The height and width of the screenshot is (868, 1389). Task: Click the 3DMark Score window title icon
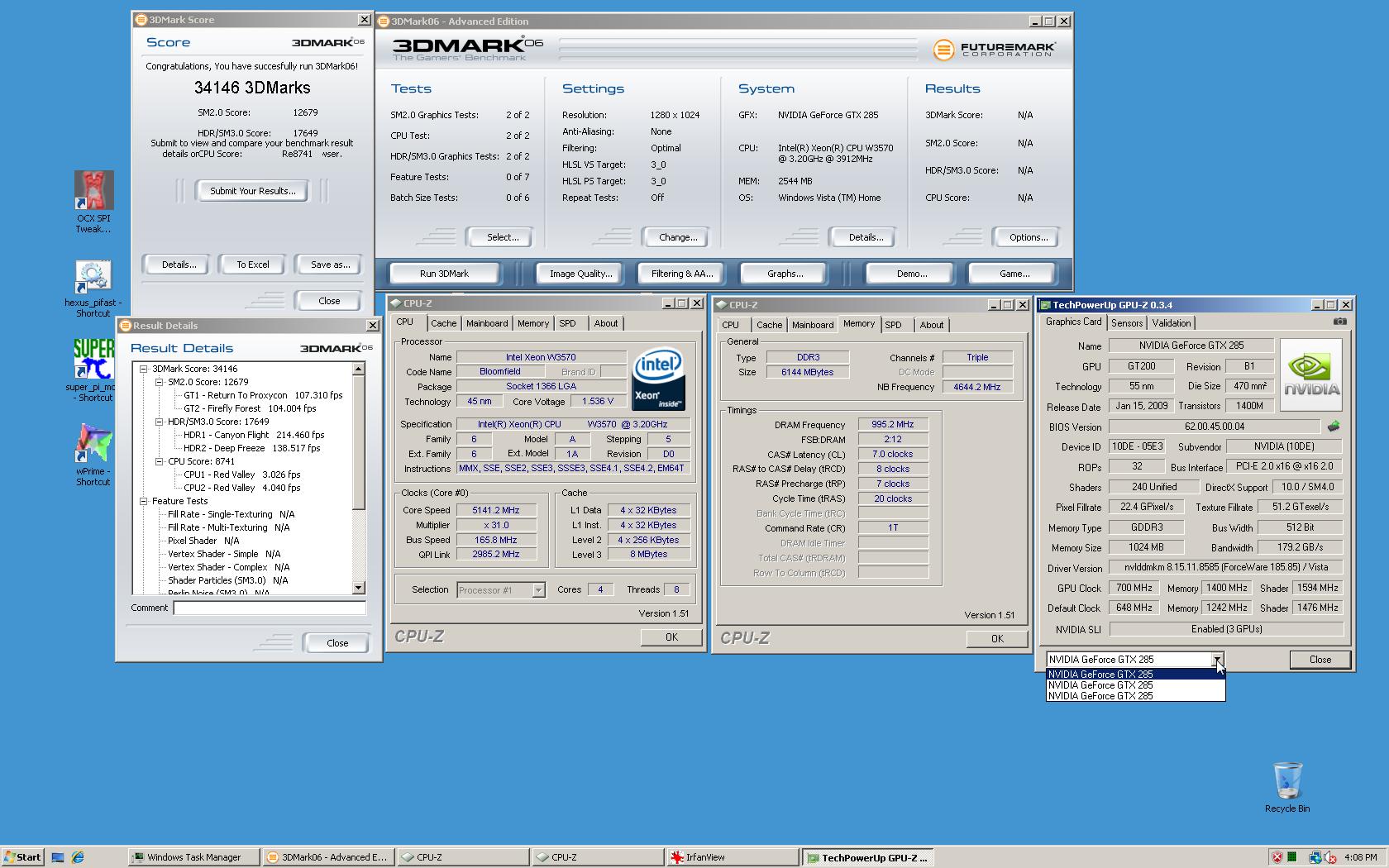point(142,20)
